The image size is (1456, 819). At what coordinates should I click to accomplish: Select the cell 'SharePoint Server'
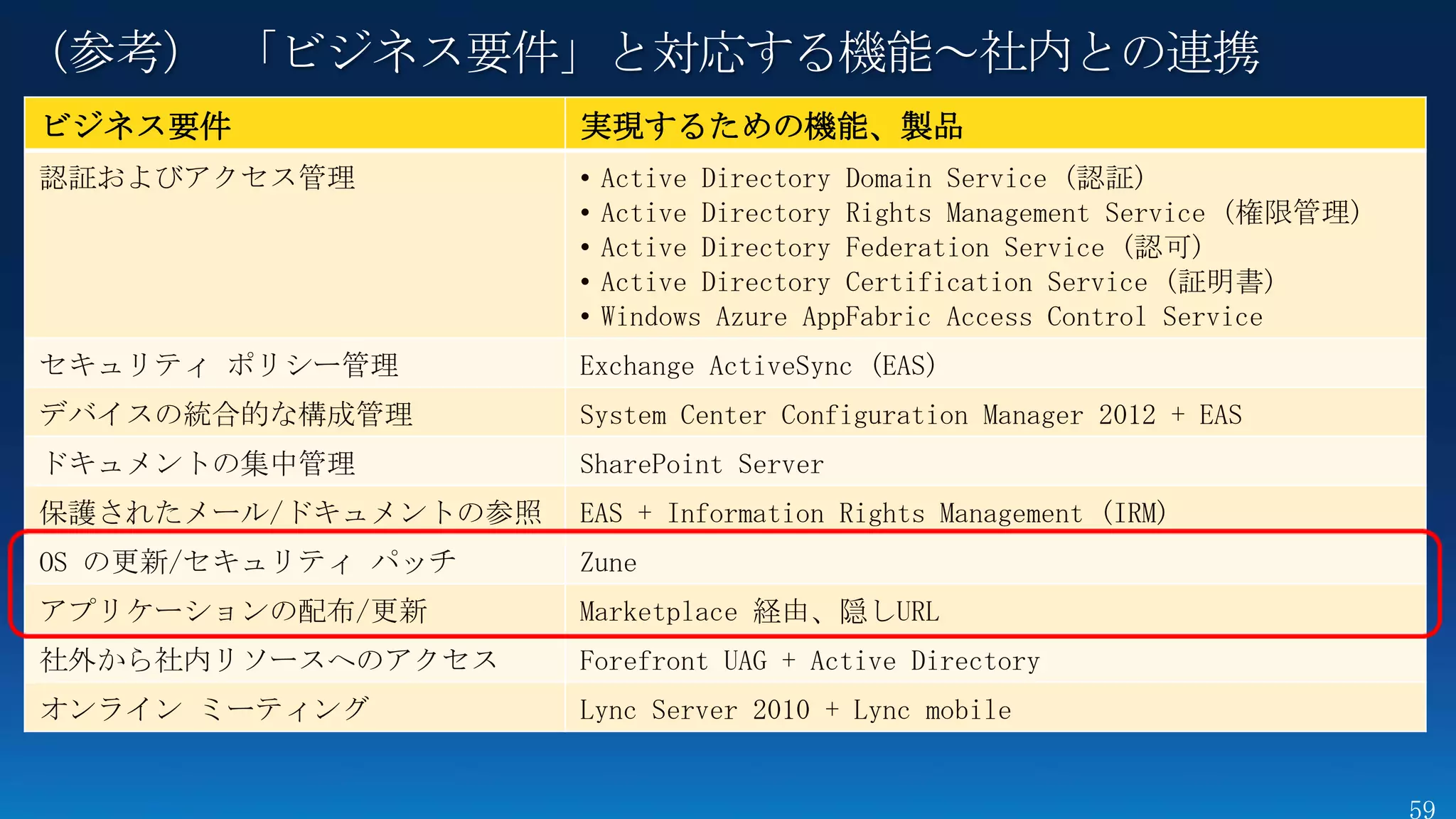click(x=996, y=462)
